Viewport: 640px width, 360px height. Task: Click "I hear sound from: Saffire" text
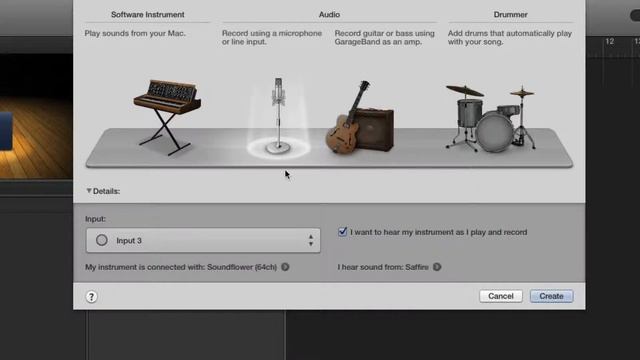[383, 267]
